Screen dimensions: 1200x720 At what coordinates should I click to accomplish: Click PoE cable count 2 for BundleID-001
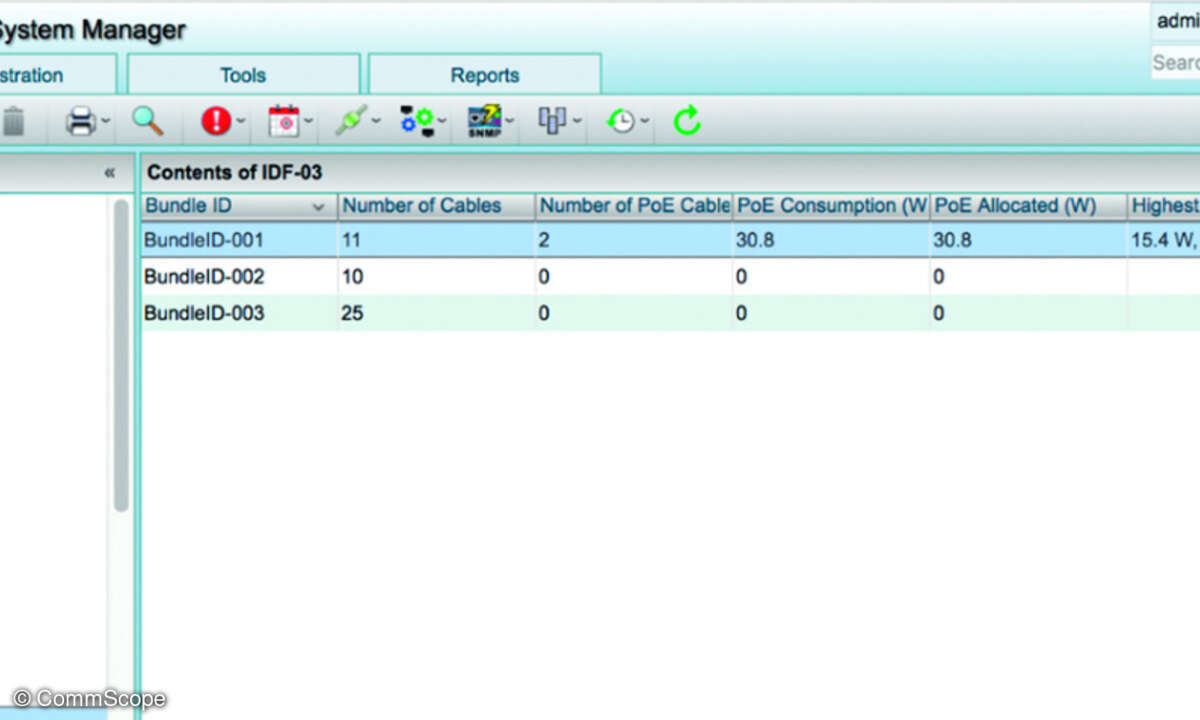[x=545, y=240]
